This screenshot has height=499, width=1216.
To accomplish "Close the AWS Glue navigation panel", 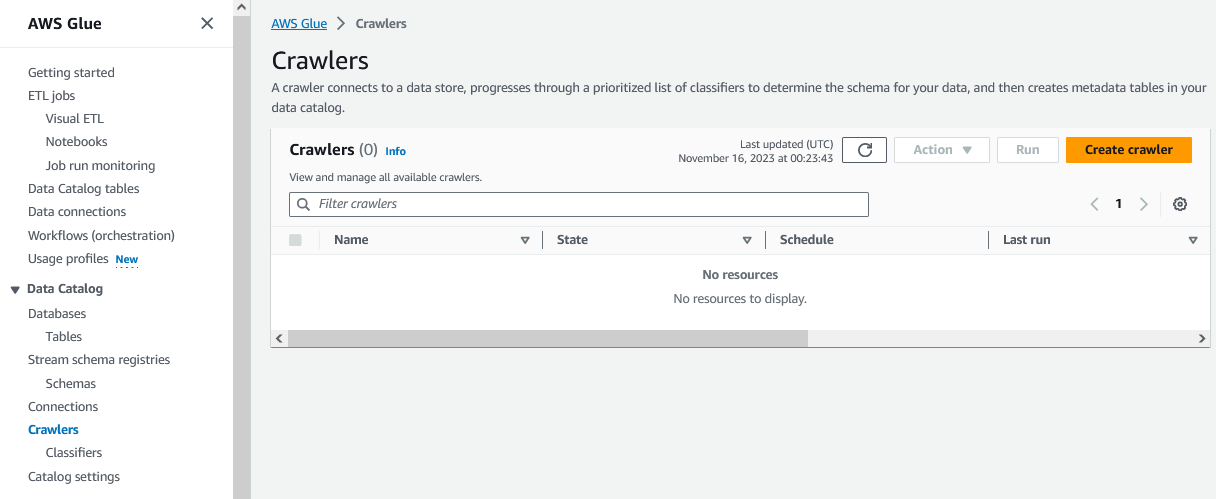I will (x=207, y=23).
